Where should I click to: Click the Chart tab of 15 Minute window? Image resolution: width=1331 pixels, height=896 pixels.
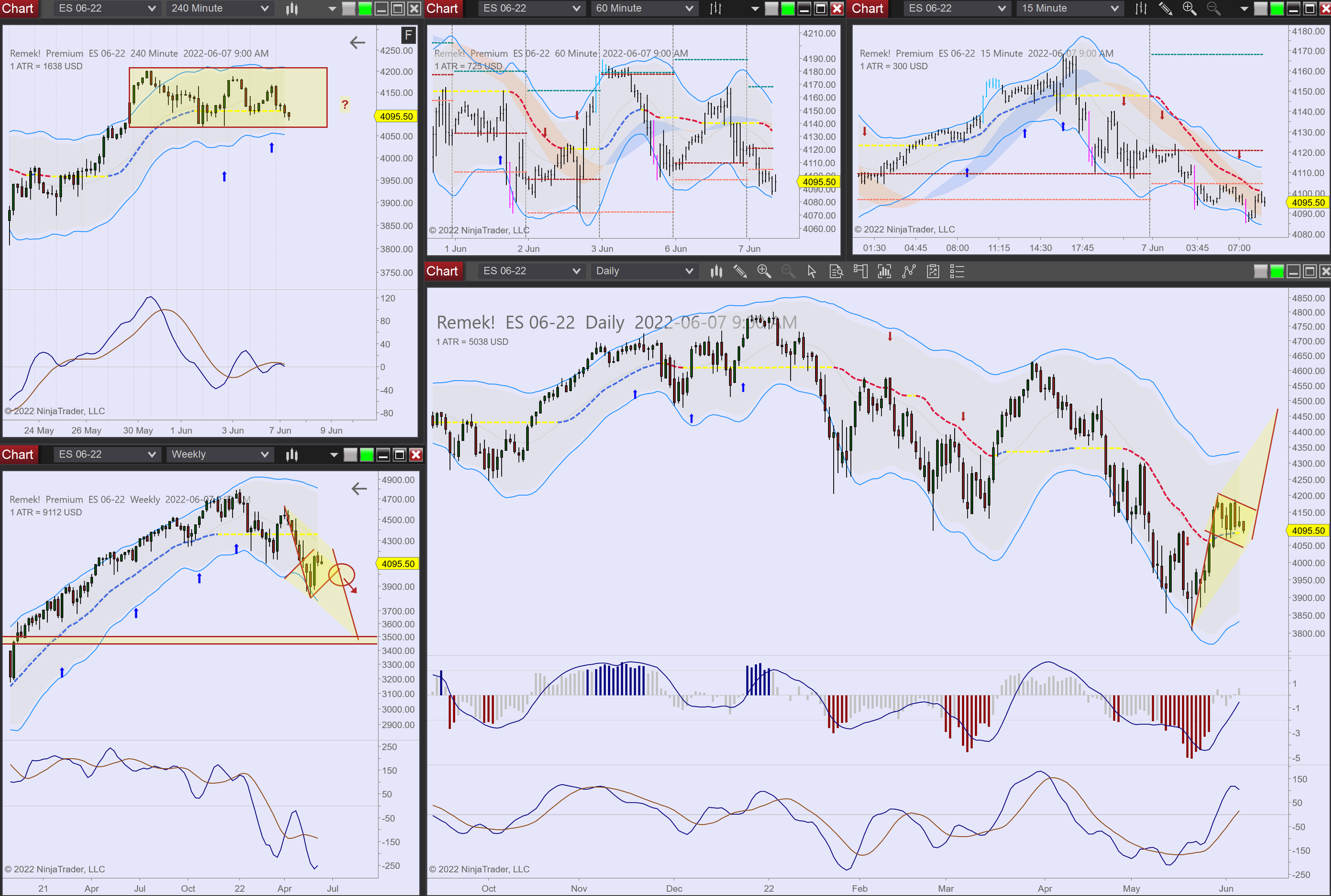pyautogui.click(x=867, y=9)
